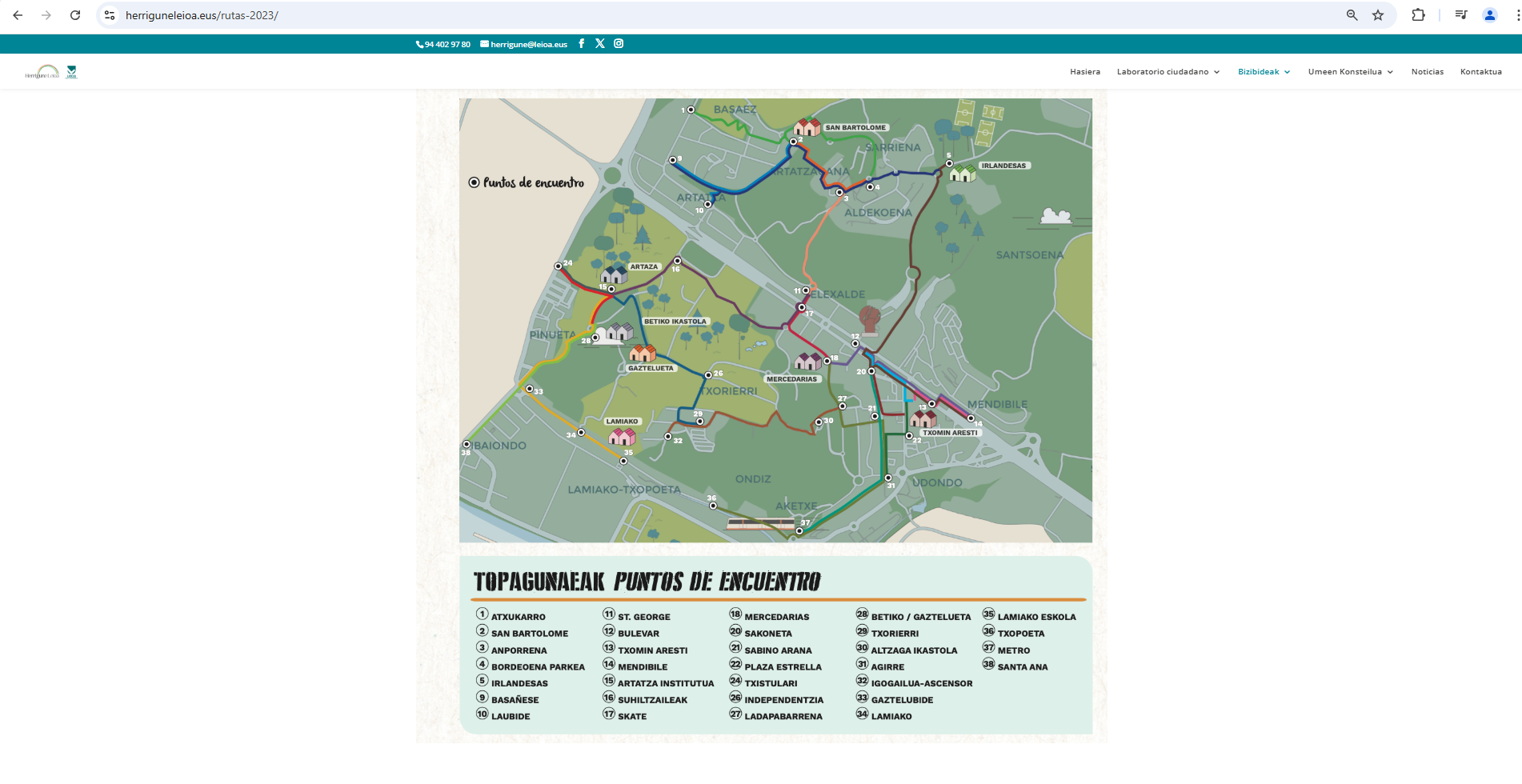
Task: Reload the page
Action: click(x=75, y=15)
